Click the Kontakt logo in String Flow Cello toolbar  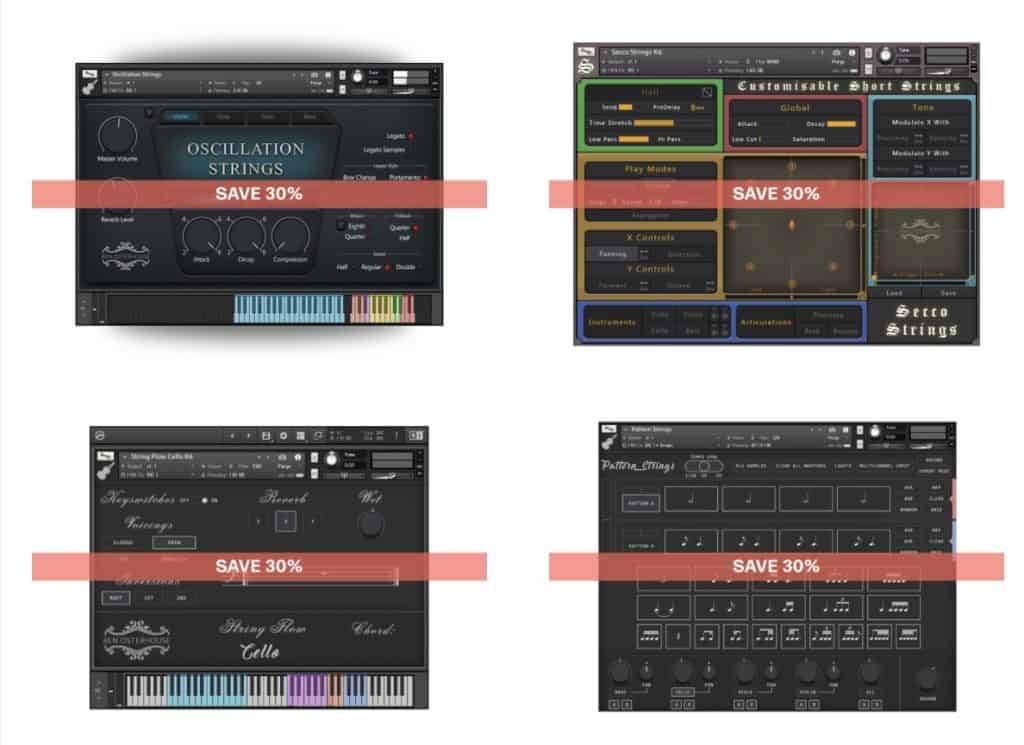point(100,436)
